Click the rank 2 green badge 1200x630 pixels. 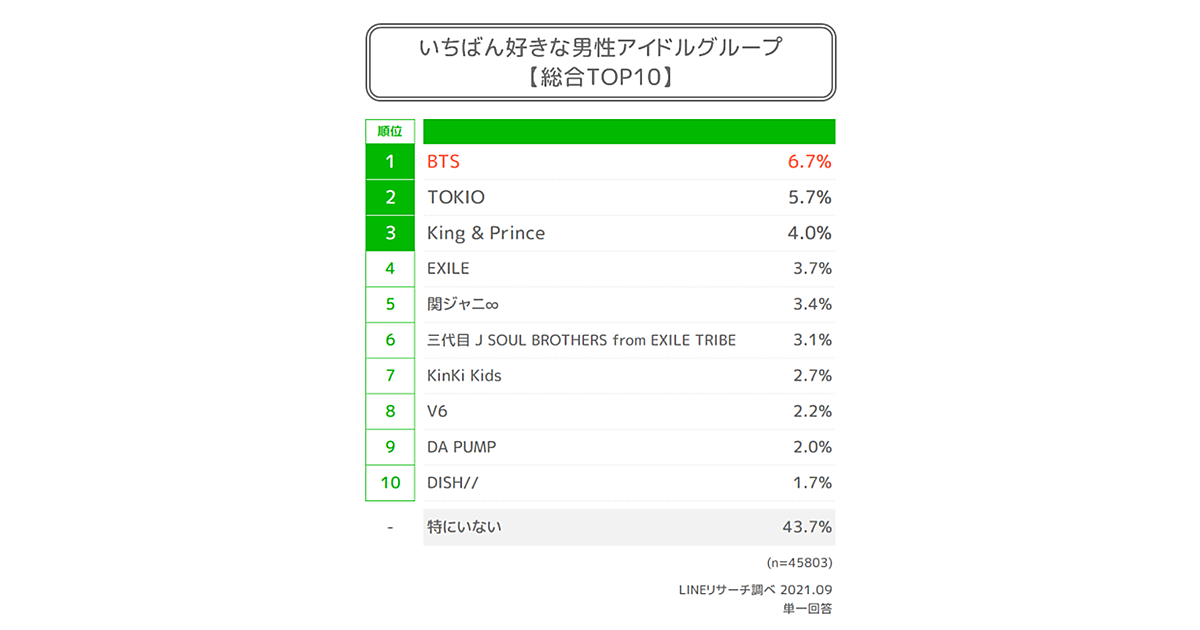[x=390, y=197]
